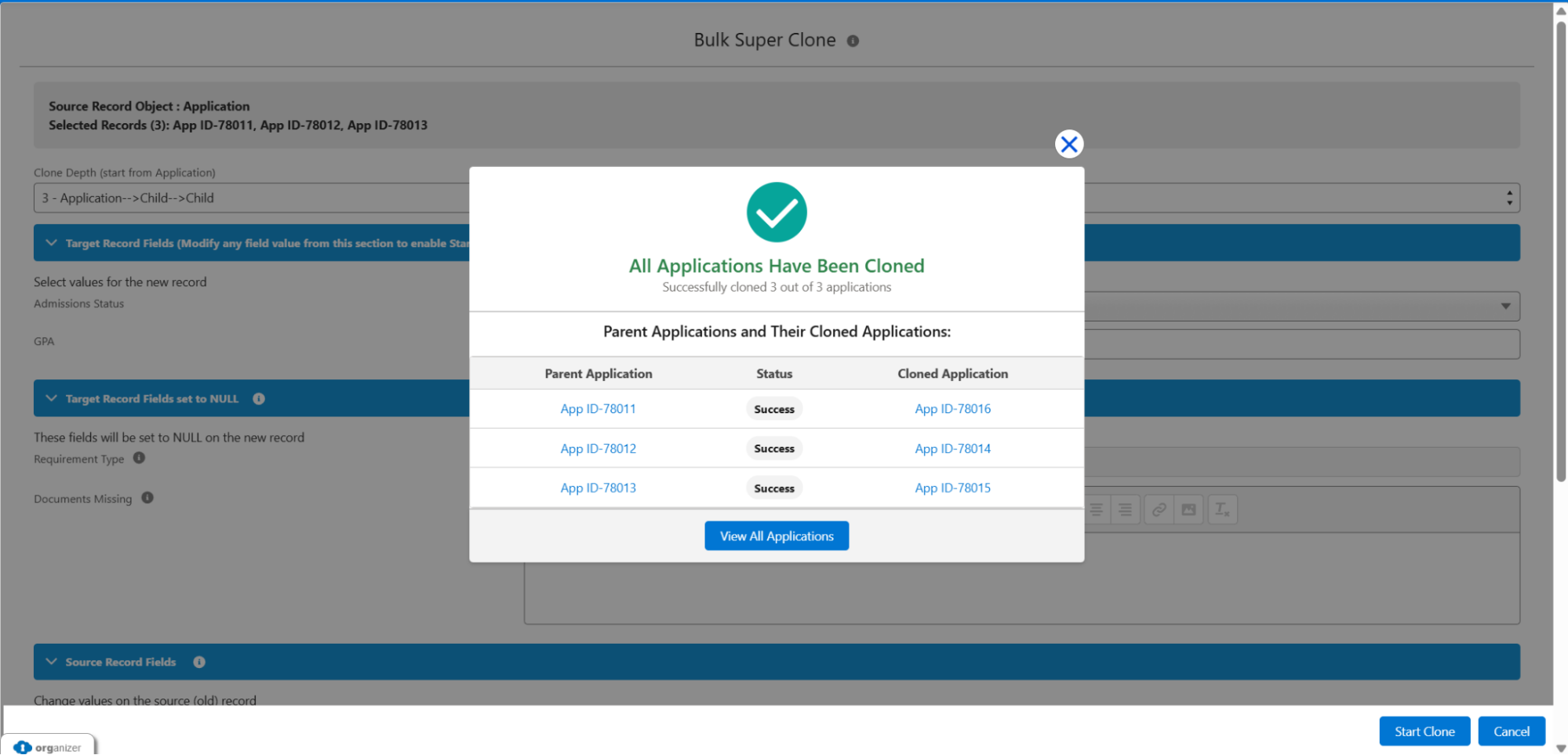
Task: Collapse the Target Record Fields section
Action: point(52,243)
